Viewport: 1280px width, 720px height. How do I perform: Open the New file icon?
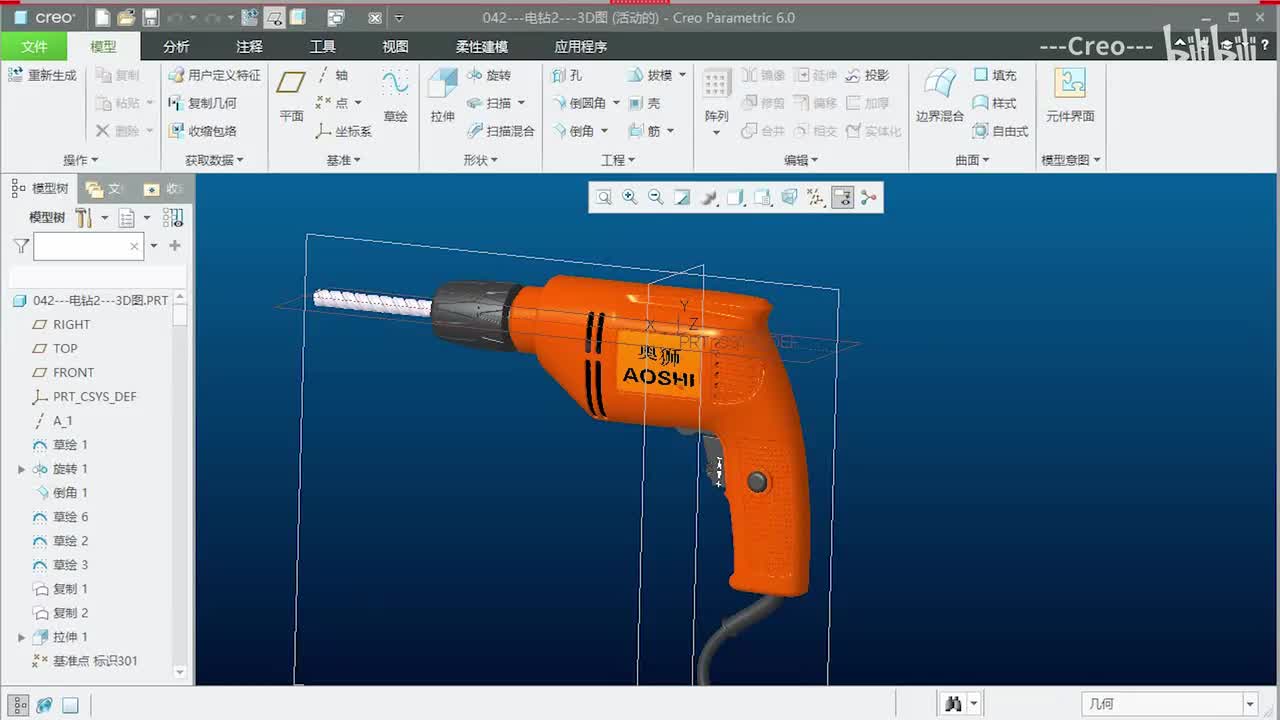tap(102, 18)
